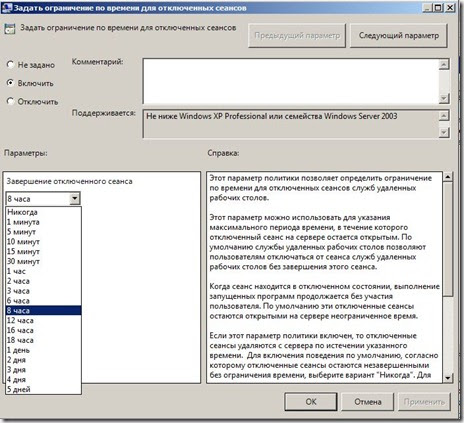Click the window title bar icon
Viewport: 464px width, 423px height.
coord(7,8)
